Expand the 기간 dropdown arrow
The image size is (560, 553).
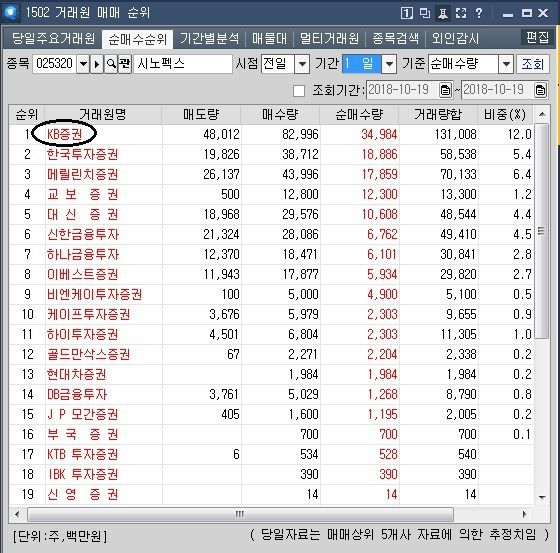389,64
